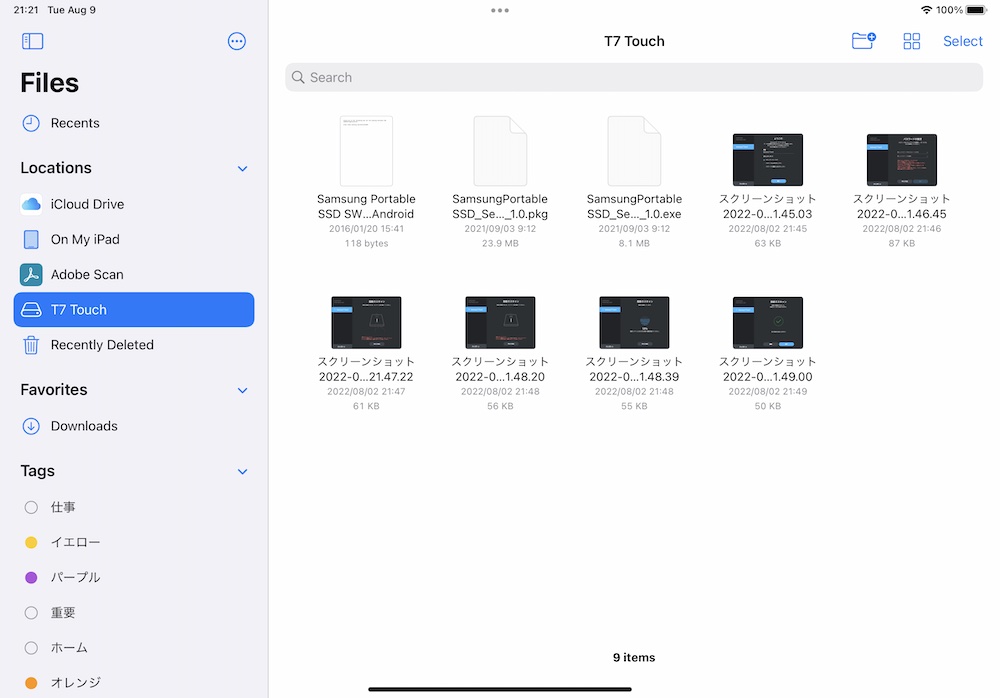Click the magnifying glass search icon
The width and height of the screenshot is (1000, 698).
point(298,77)
